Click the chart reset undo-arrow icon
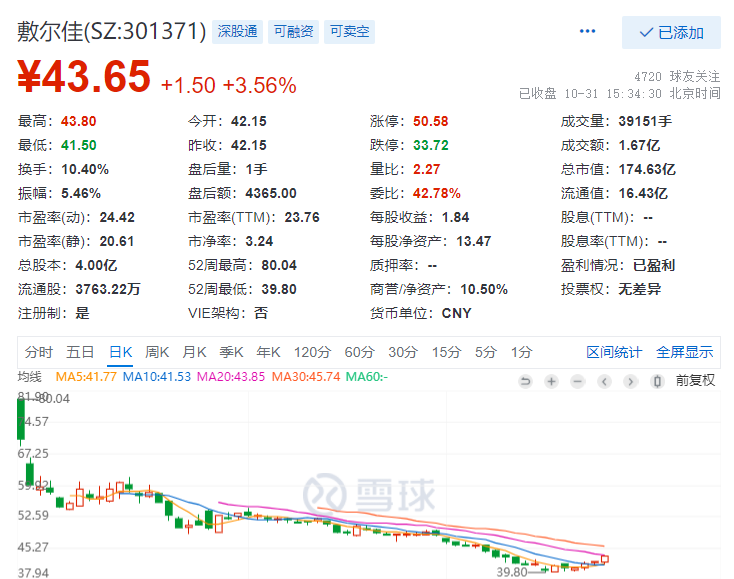The width and height of the screenshot is (734, 579). [x=525, y=381]
